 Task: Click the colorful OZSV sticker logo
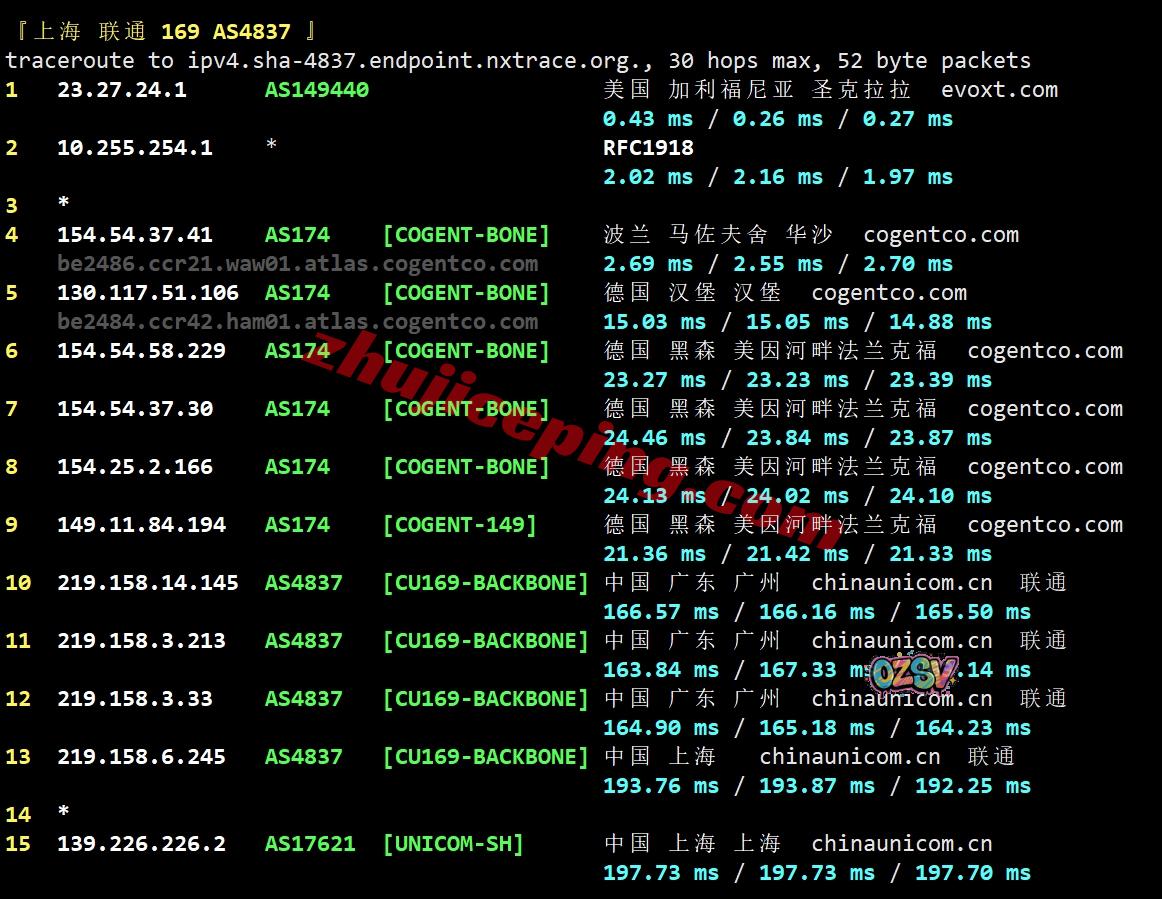pos(914,672)
